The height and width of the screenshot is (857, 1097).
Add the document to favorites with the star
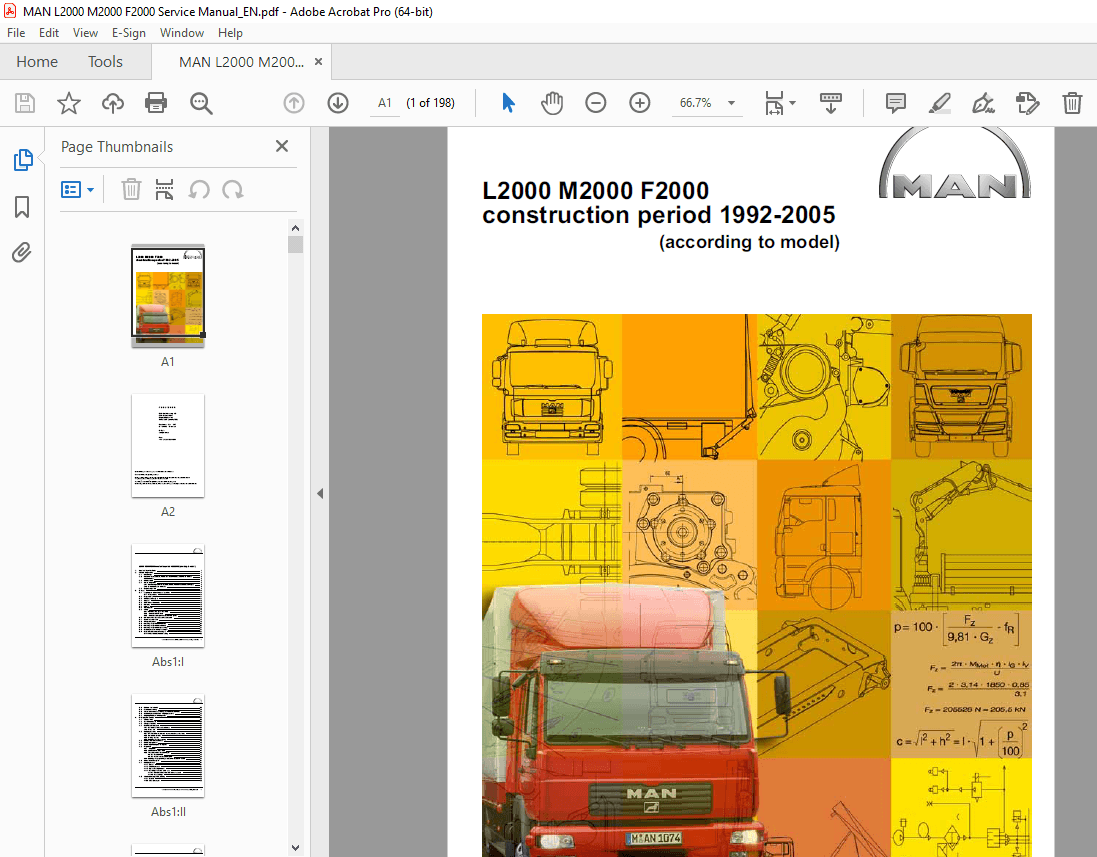(67, 103)
